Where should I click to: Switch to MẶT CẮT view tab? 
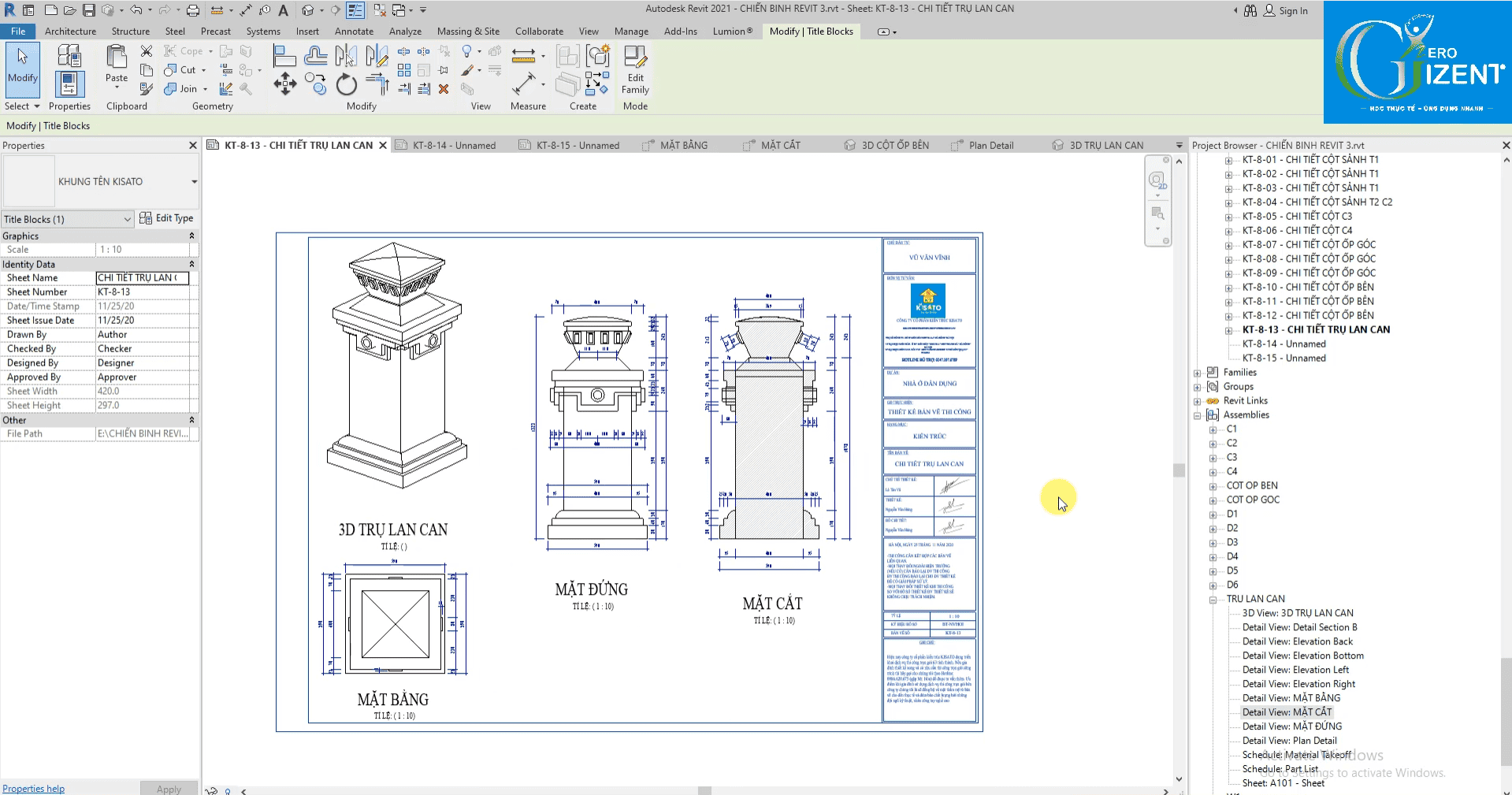tap(780, 145)
